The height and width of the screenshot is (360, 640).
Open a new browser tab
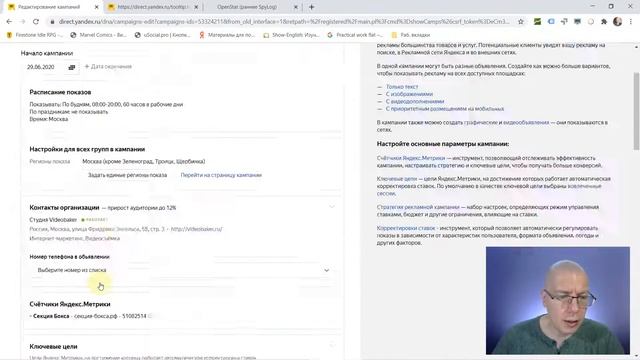pyautogui.click(x=311, y=7)
